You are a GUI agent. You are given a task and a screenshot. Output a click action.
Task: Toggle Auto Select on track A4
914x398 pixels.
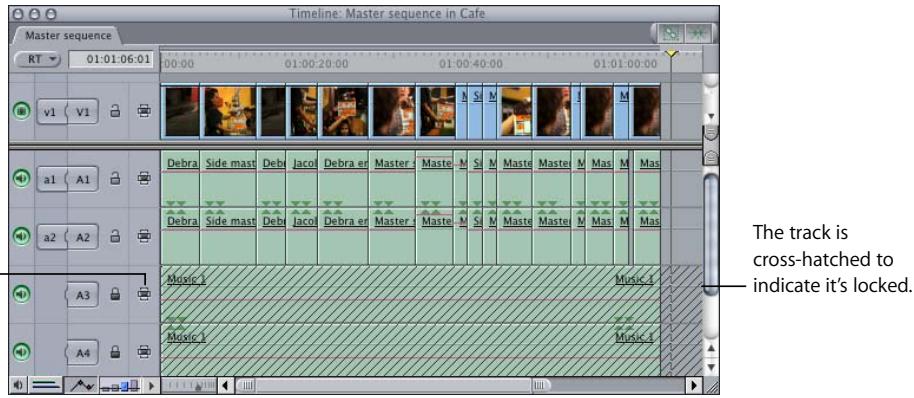144,352
